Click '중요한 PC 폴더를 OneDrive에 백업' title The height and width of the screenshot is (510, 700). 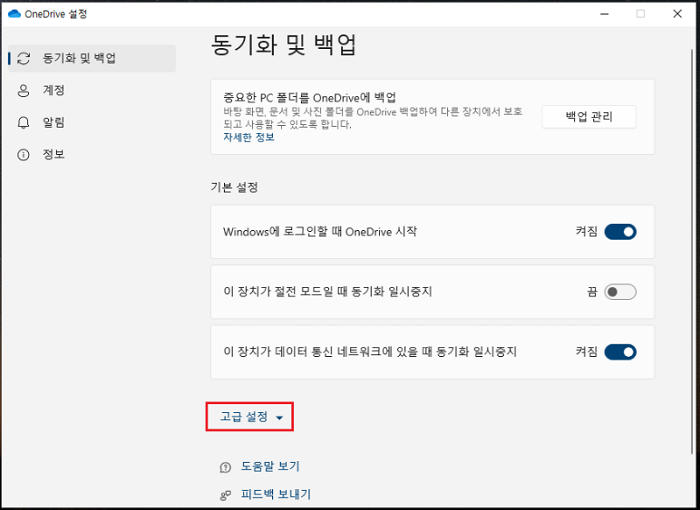tap(309, 97)
